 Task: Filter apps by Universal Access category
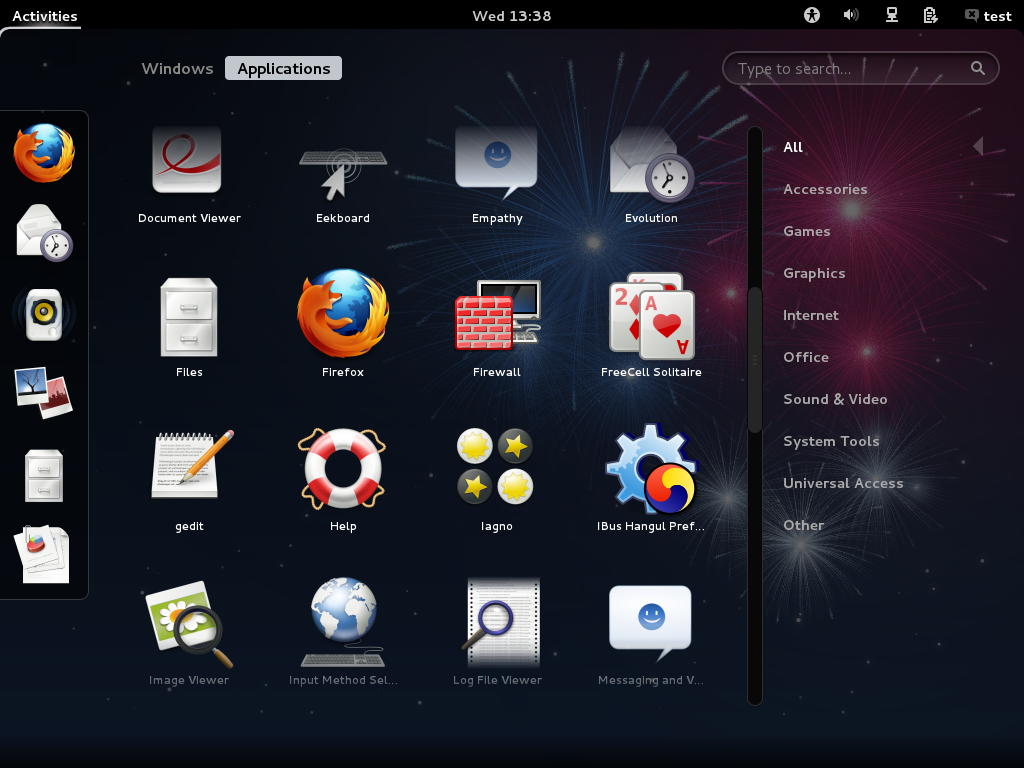pos(843,483)
